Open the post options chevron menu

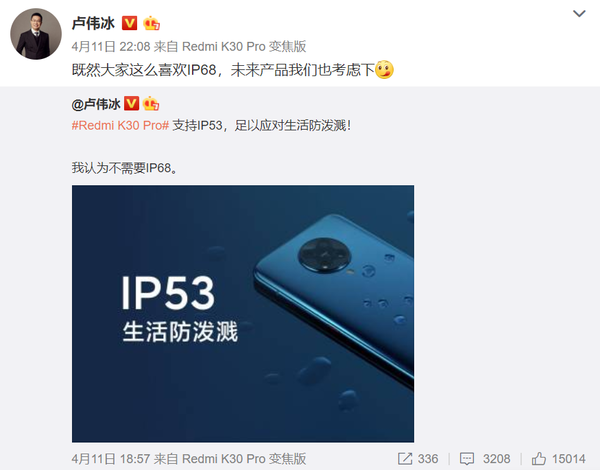pyautogui.click(x=579, y=14)
